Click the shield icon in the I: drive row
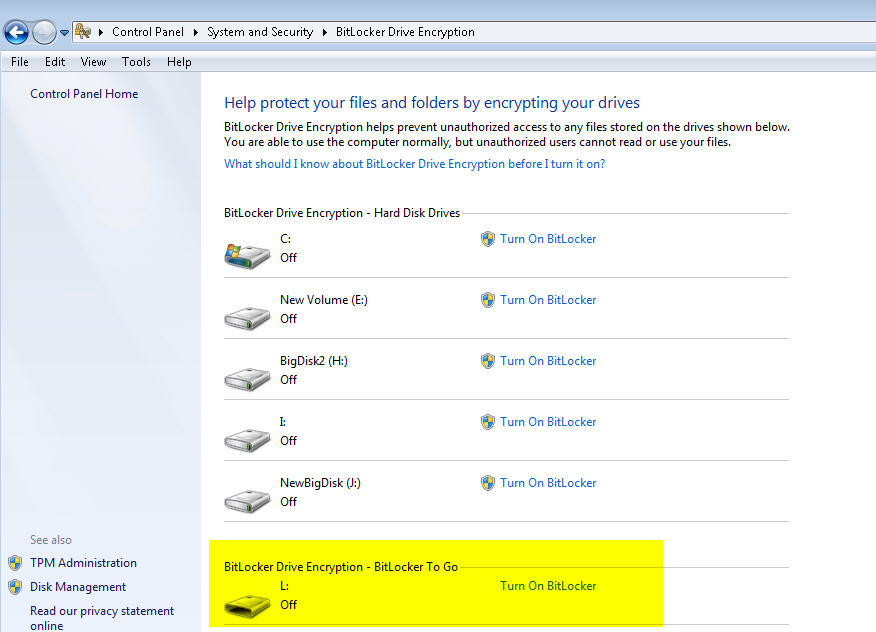Image resolution: width=876 pixels, height=632 pixels. coord(488,422)
